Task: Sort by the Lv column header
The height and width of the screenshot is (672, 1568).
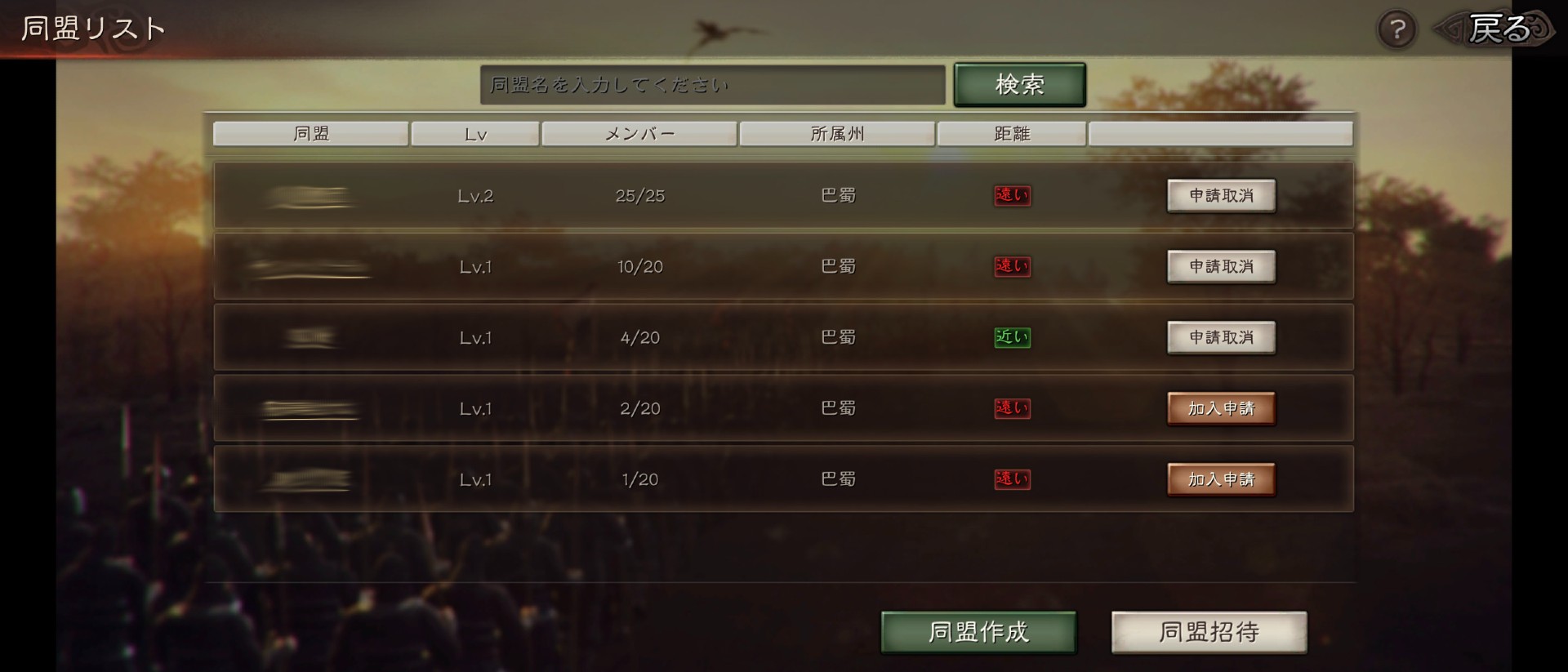Action: (475, 134)
